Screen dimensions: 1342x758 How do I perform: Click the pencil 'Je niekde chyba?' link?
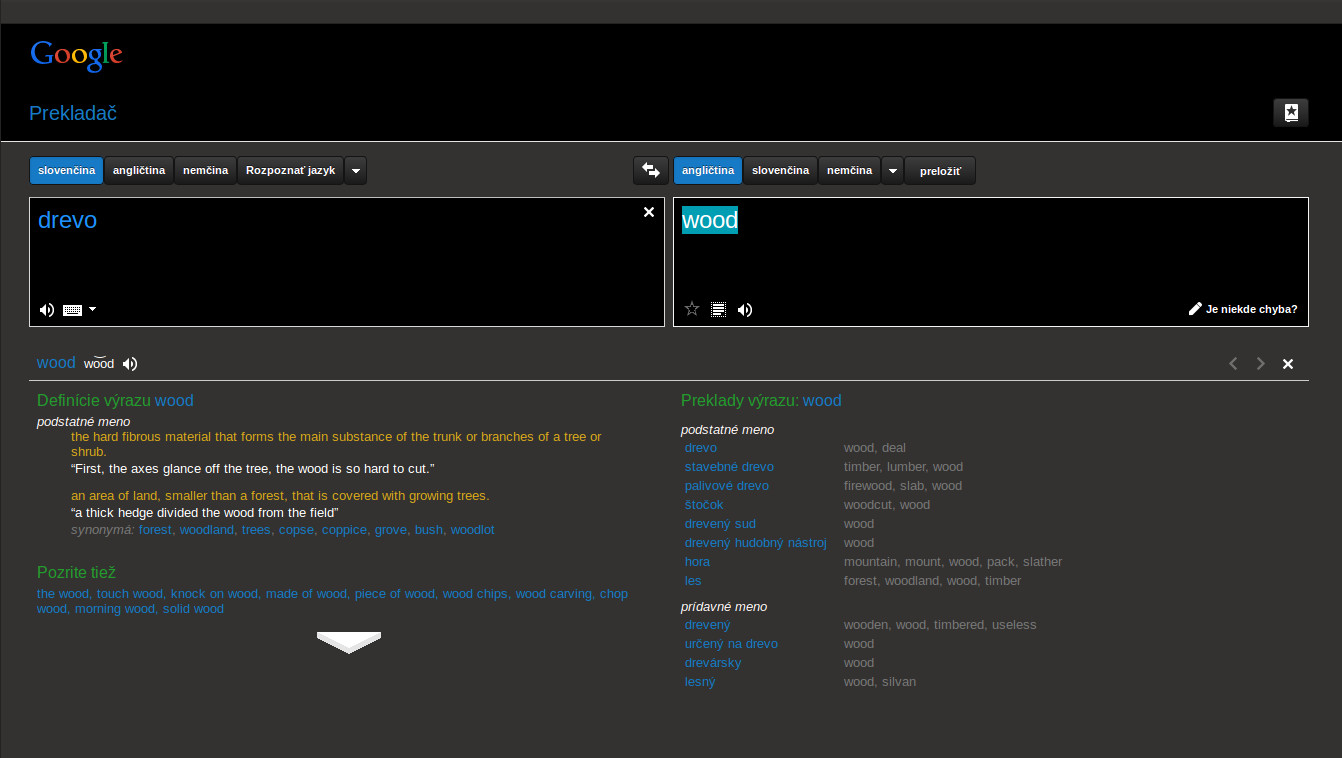(1243, 309)
